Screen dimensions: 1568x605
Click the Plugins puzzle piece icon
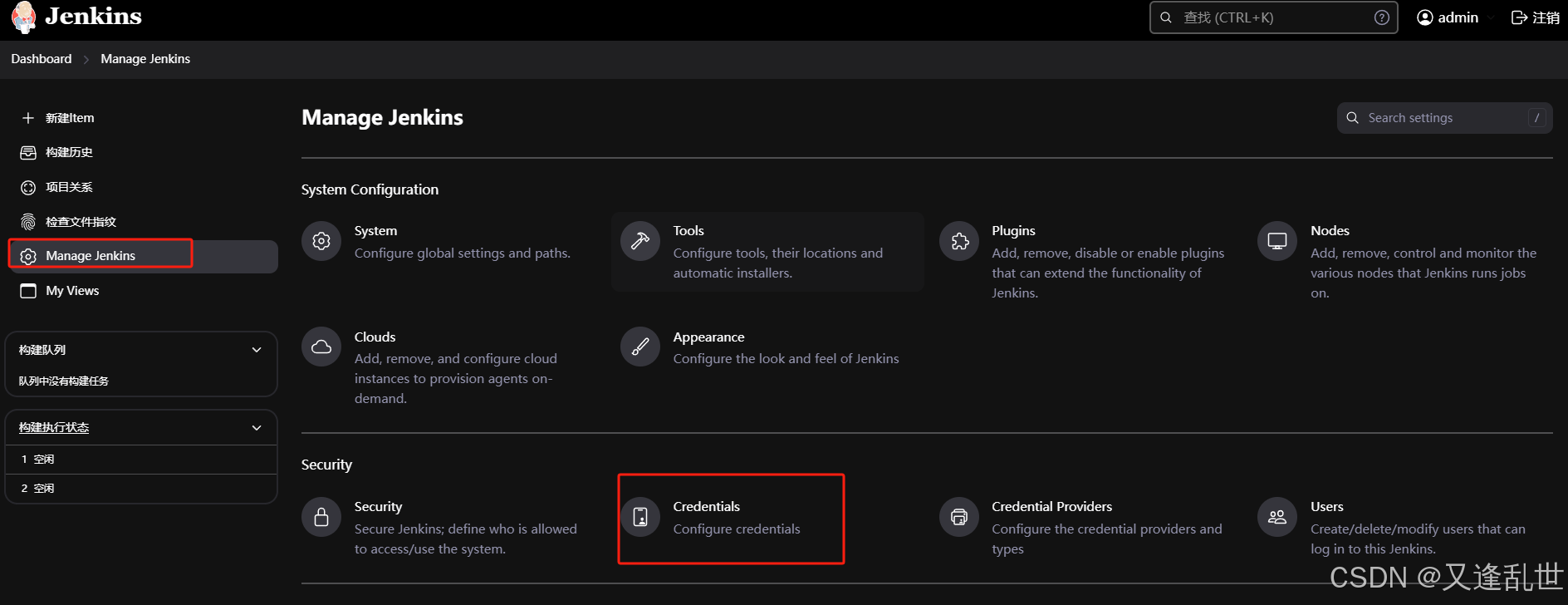click(x=959, y=241)
